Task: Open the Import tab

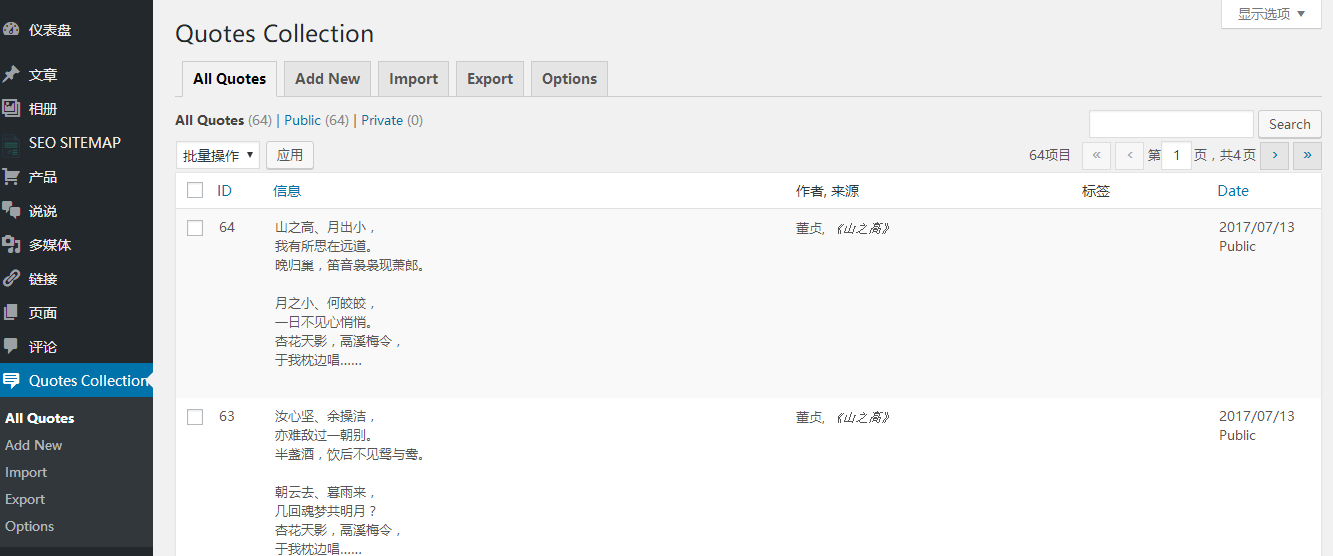Action: 413,79
